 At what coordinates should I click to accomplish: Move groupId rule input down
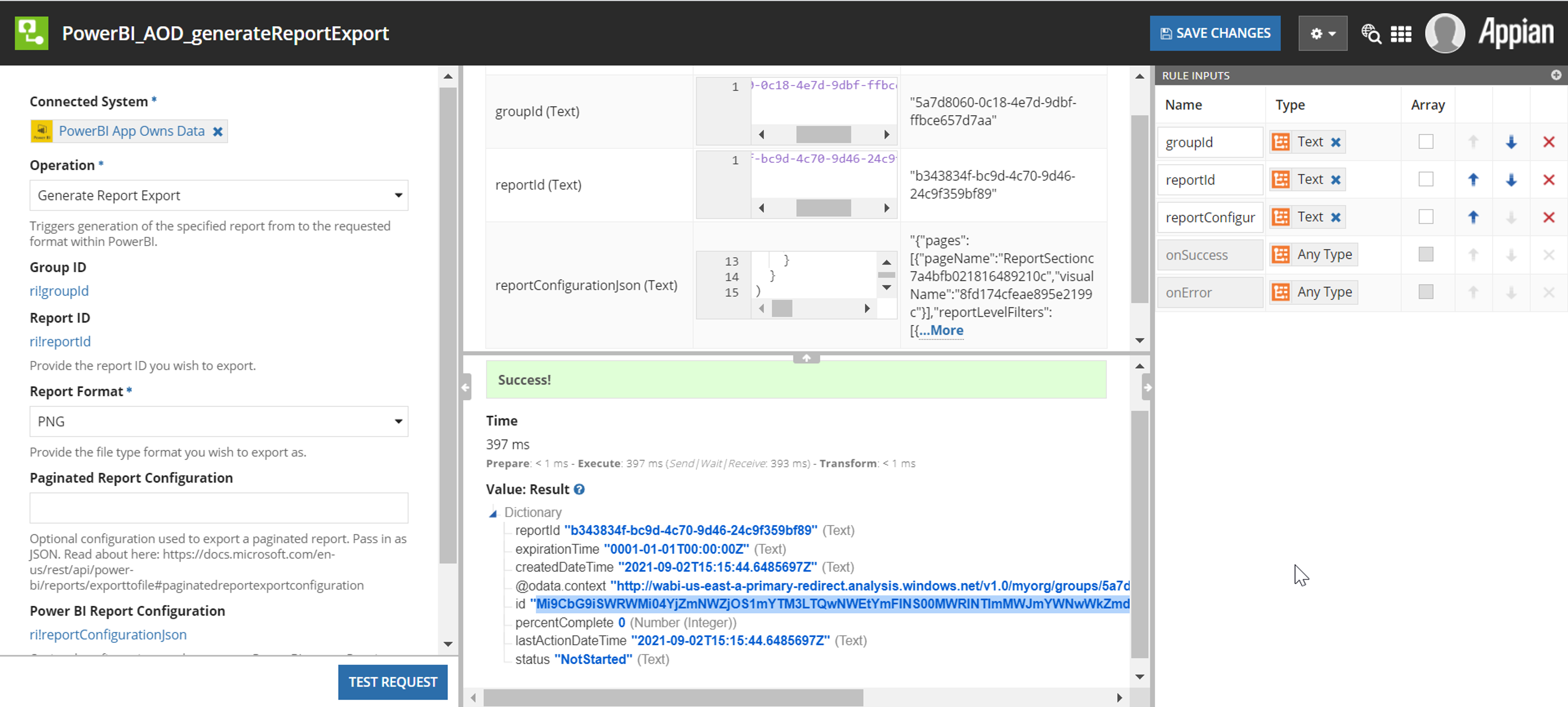(x=1511, y=142)
